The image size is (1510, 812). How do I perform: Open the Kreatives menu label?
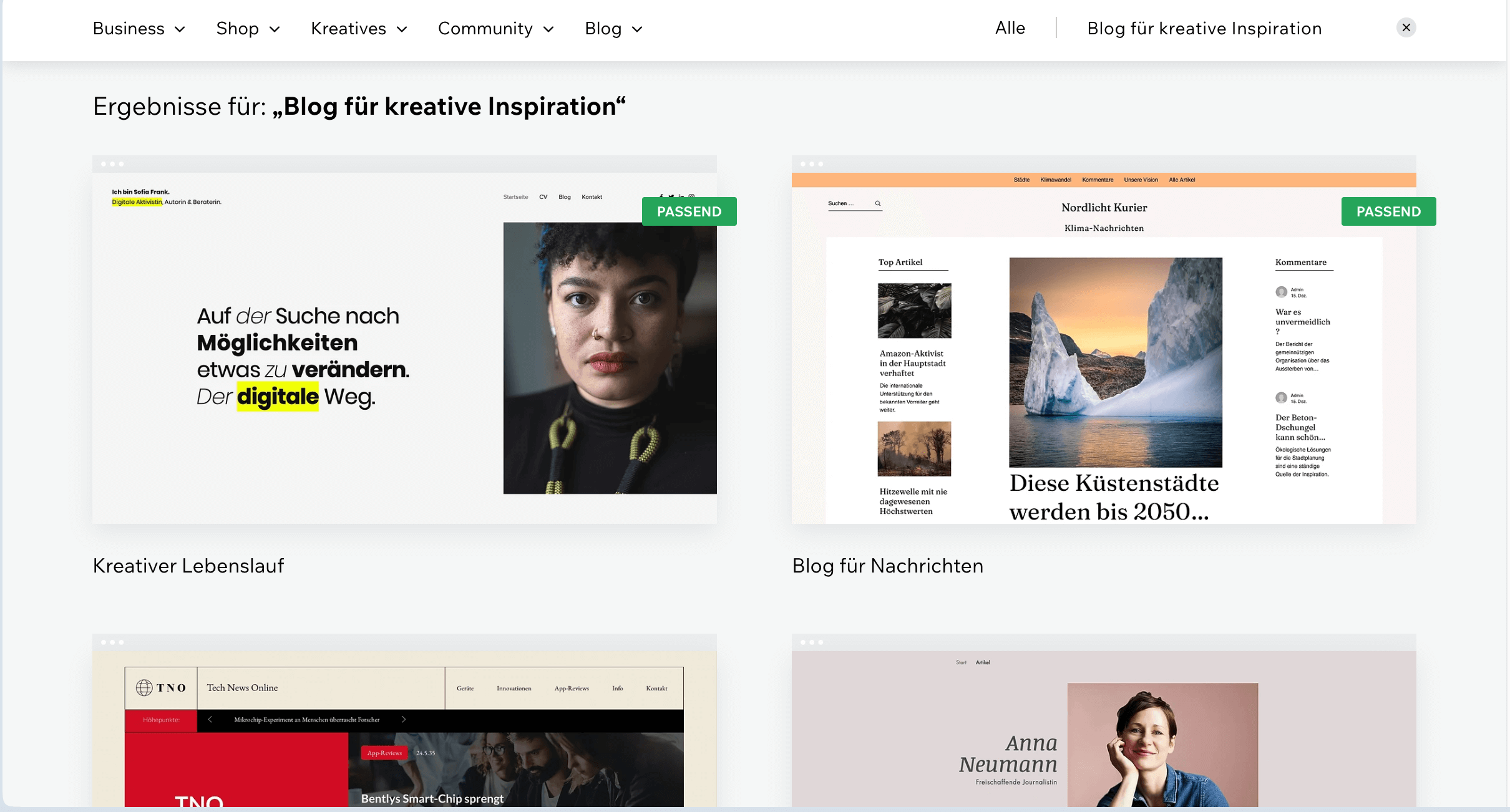[x=348, y=29]
